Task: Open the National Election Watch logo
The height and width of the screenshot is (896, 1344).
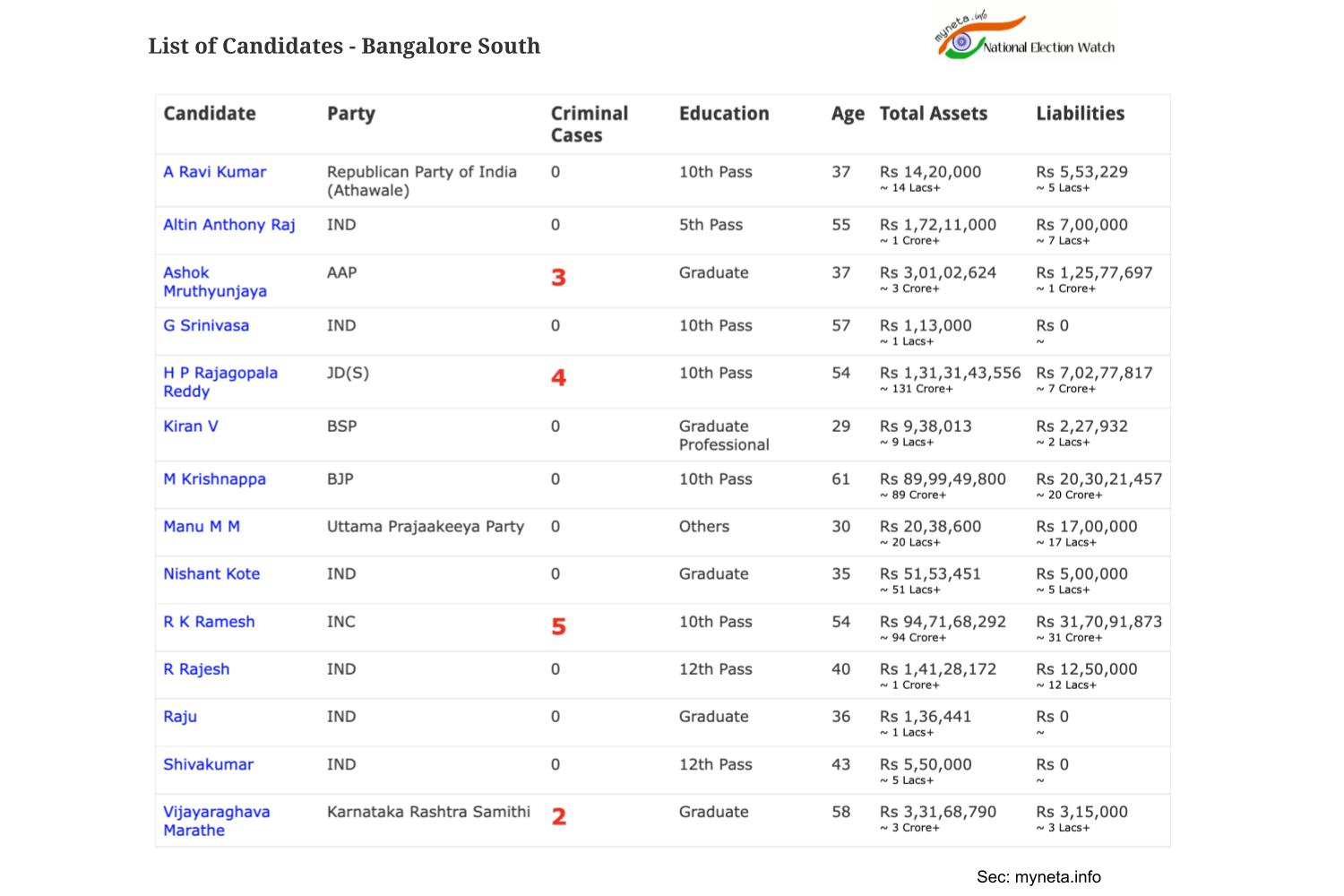Action: point(1024,37)
